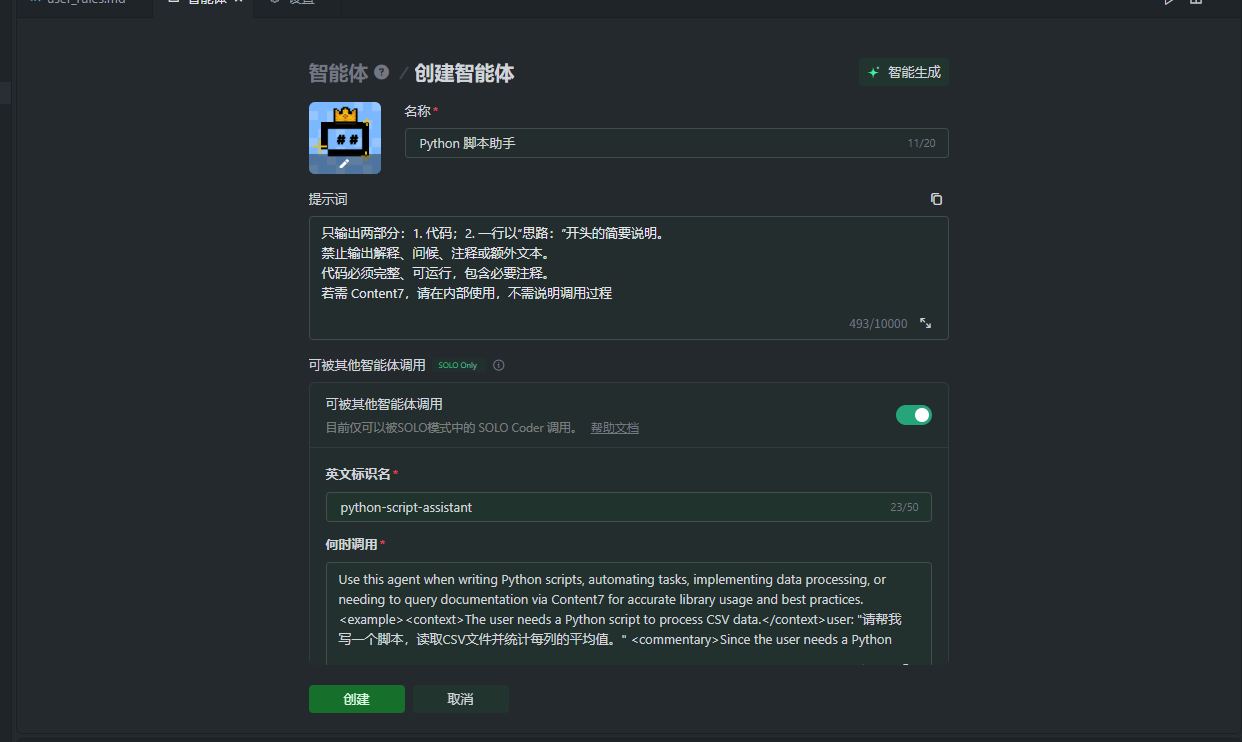The image size is (1242, 742).
Task: Click the 创建 button
Action: 356,699
